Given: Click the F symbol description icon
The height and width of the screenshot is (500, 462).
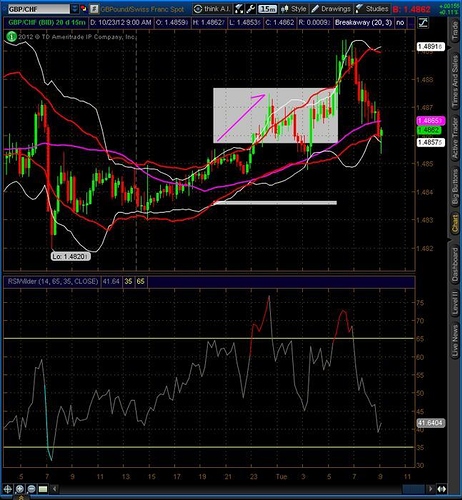Looking at the screenshot, I should click(94, 9).
